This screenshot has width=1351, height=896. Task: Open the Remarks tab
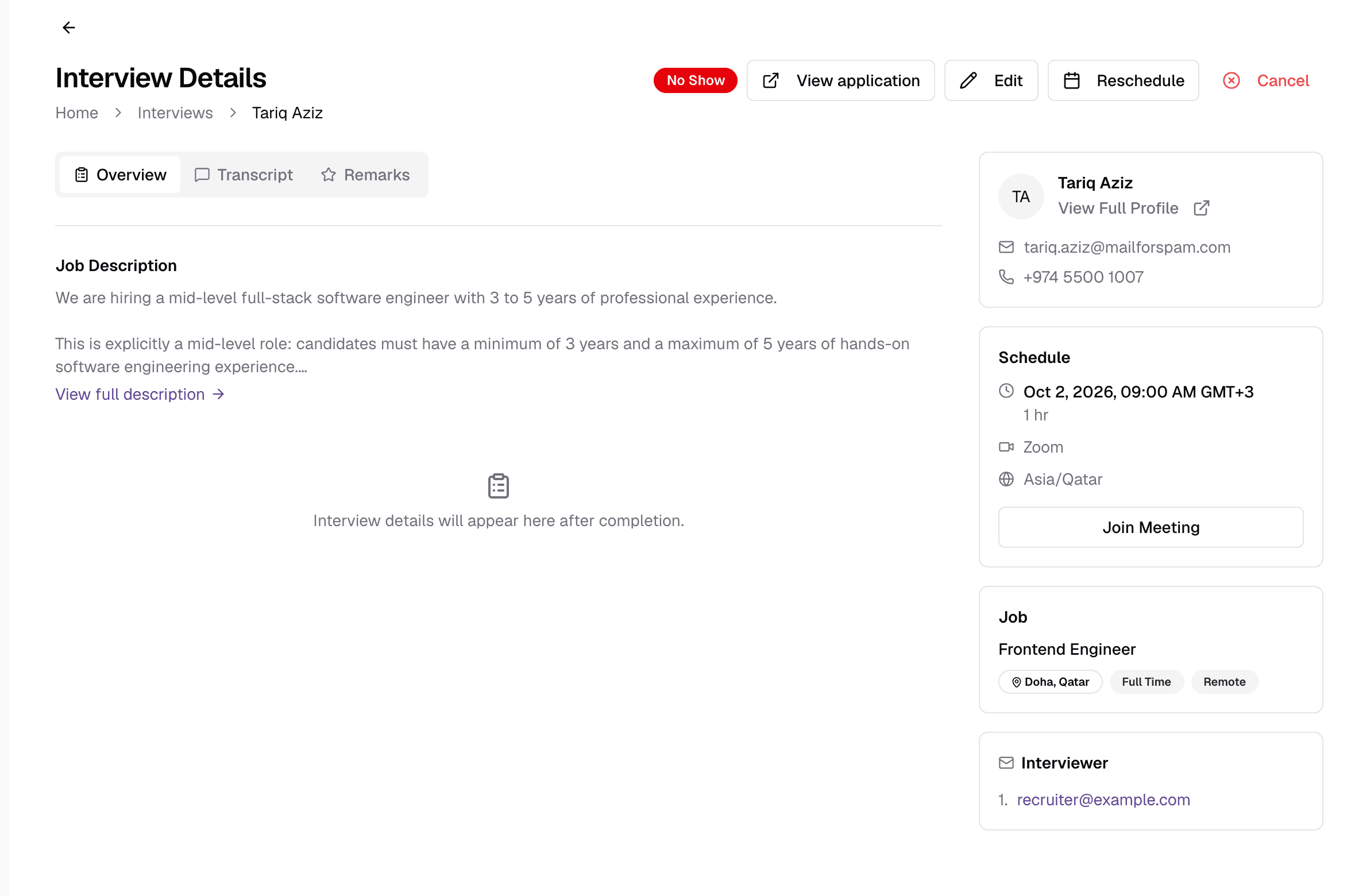coord(365,175)
